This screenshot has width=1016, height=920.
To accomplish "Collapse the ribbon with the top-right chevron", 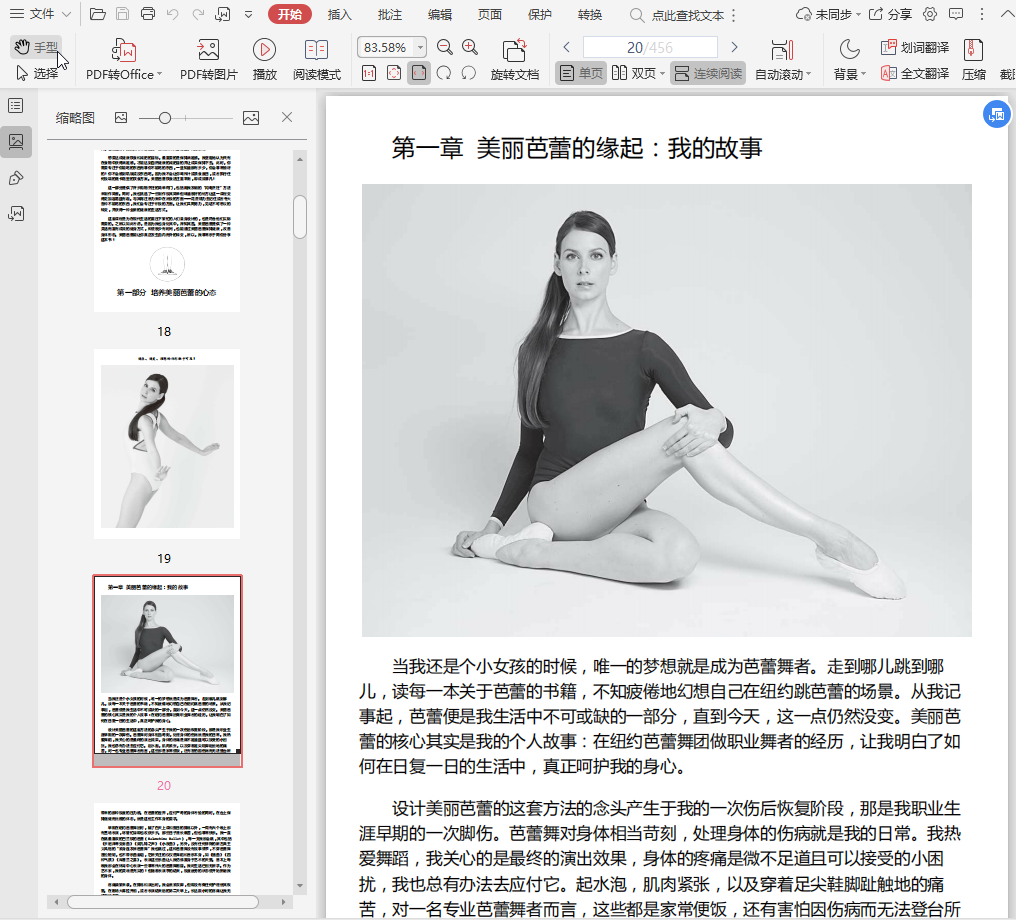I will 1006,14.
